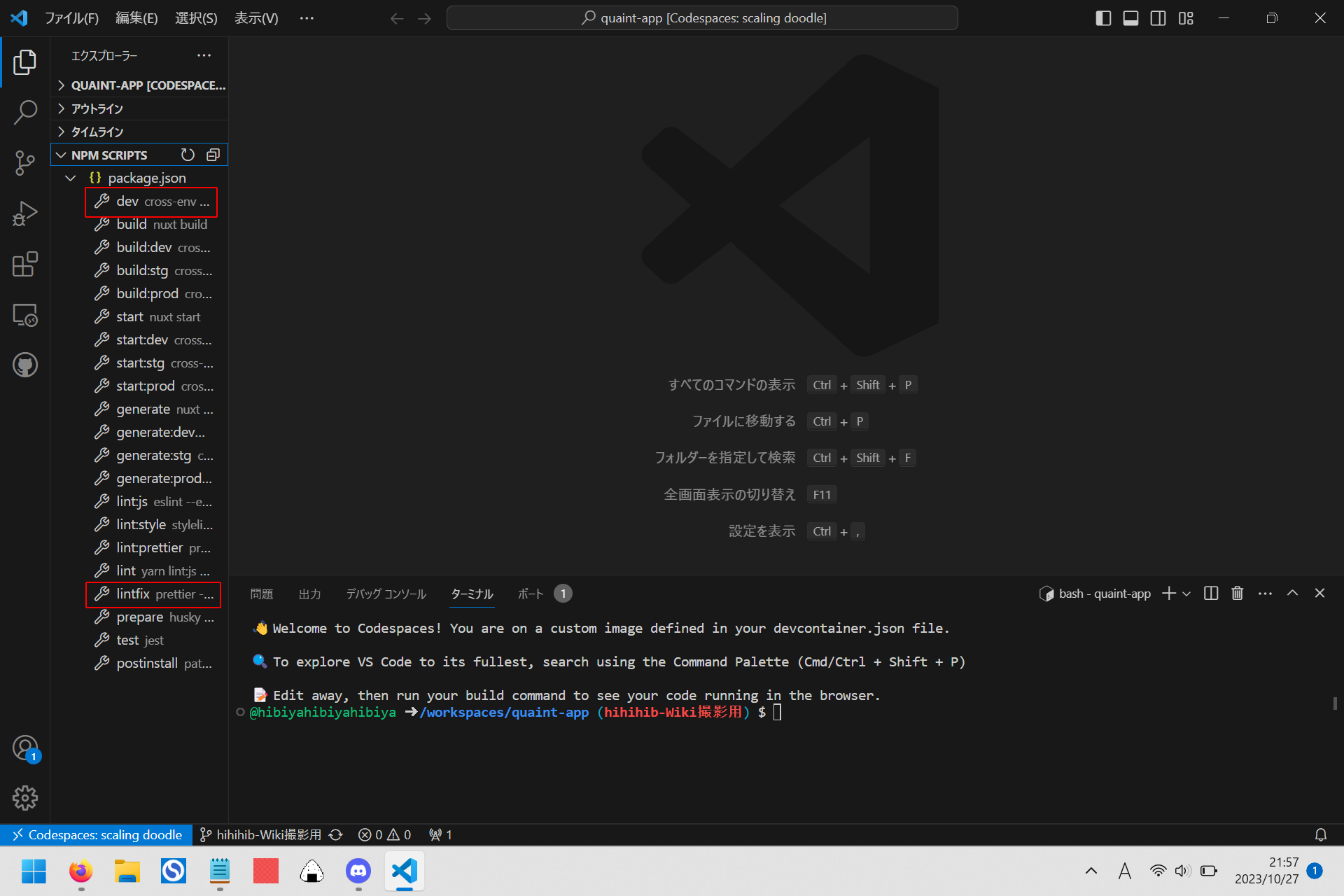The height and width of the screenshot is (896, 1344).
Task: Open the Explorer view in activity bar
Action: coord(25,62)
